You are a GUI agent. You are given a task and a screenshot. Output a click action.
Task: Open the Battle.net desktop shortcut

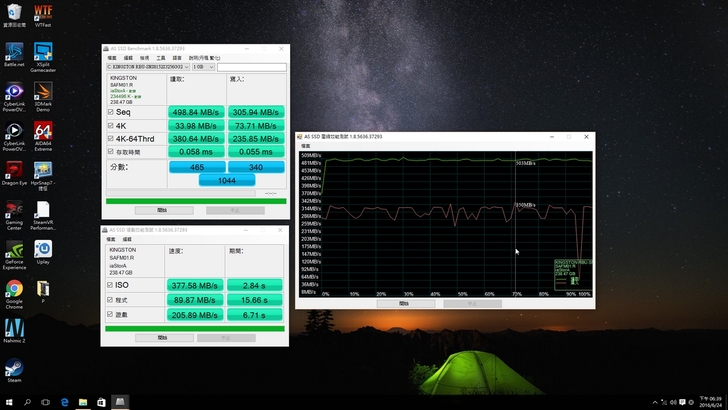(x=14, y=51)
